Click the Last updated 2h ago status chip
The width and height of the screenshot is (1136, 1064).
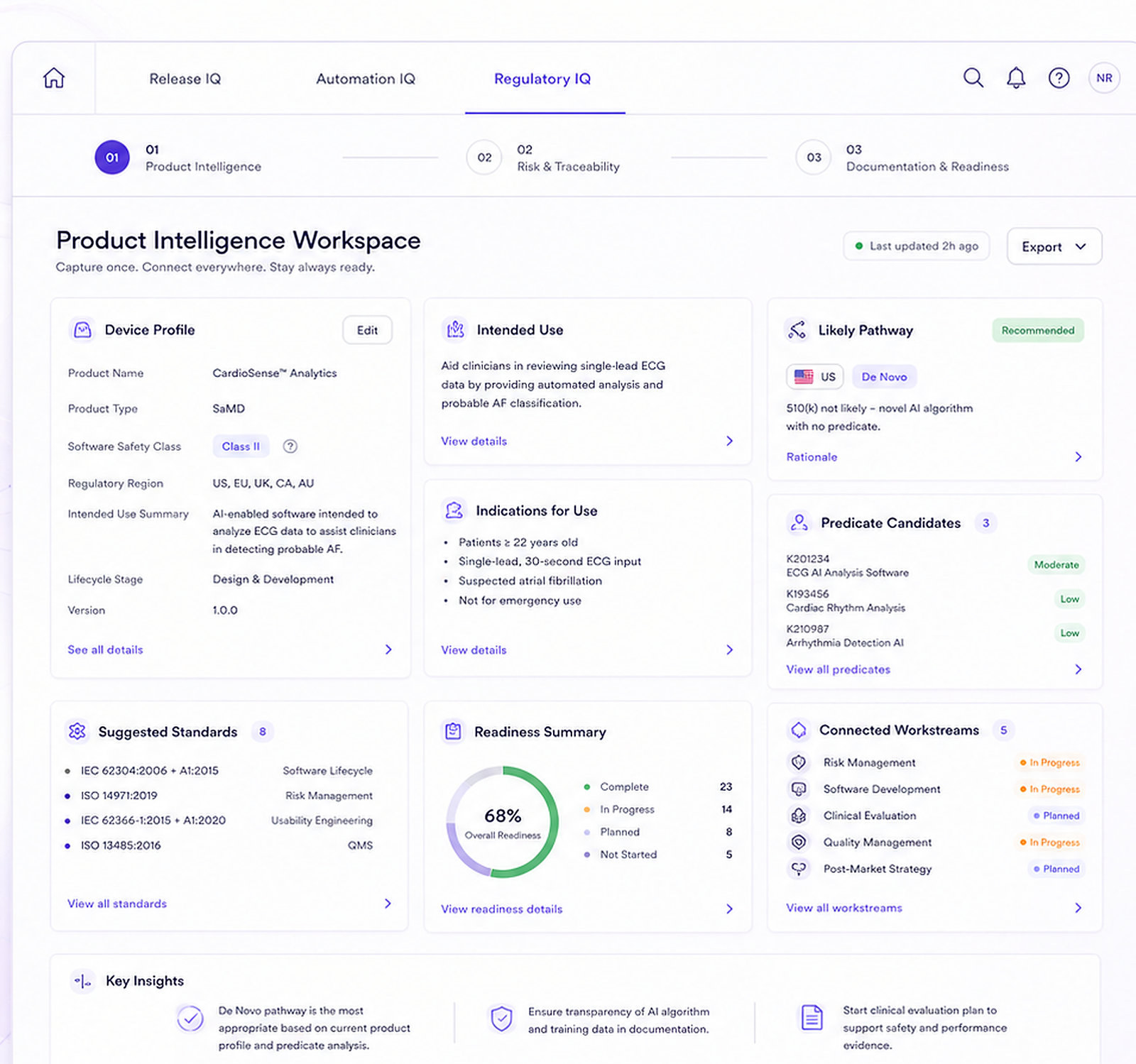(916, 246)
